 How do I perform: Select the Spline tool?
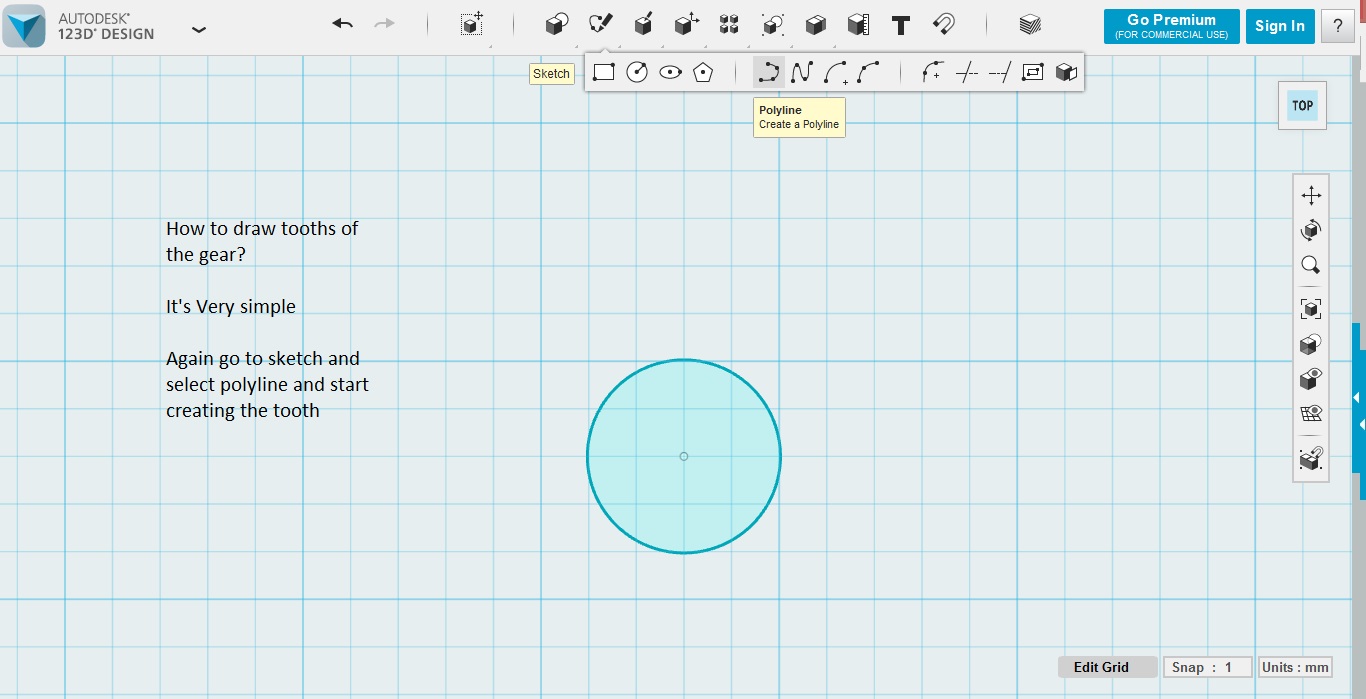click(x=800, y=71)
